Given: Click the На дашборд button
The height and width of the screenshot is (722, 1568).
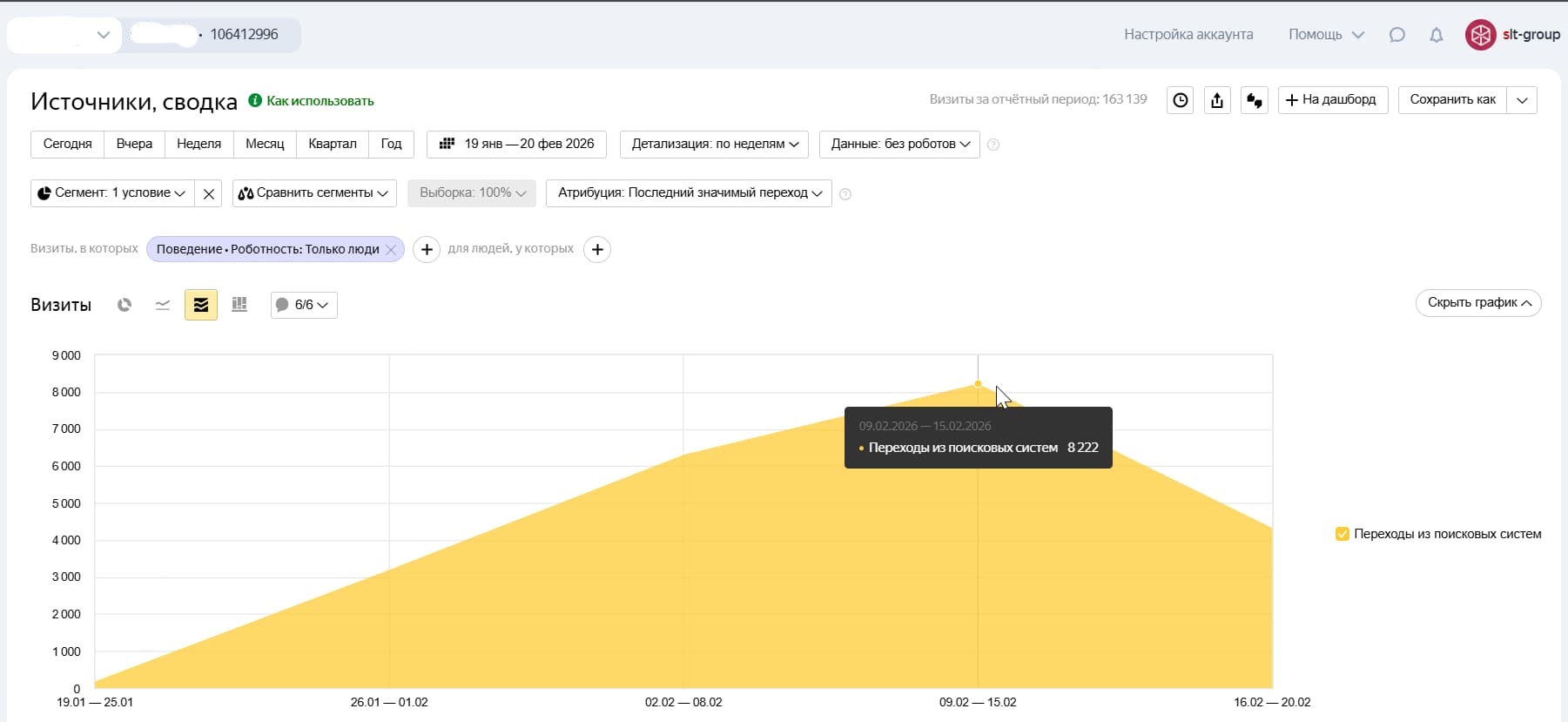Looking at the screenshot, I should (1332, 99).
